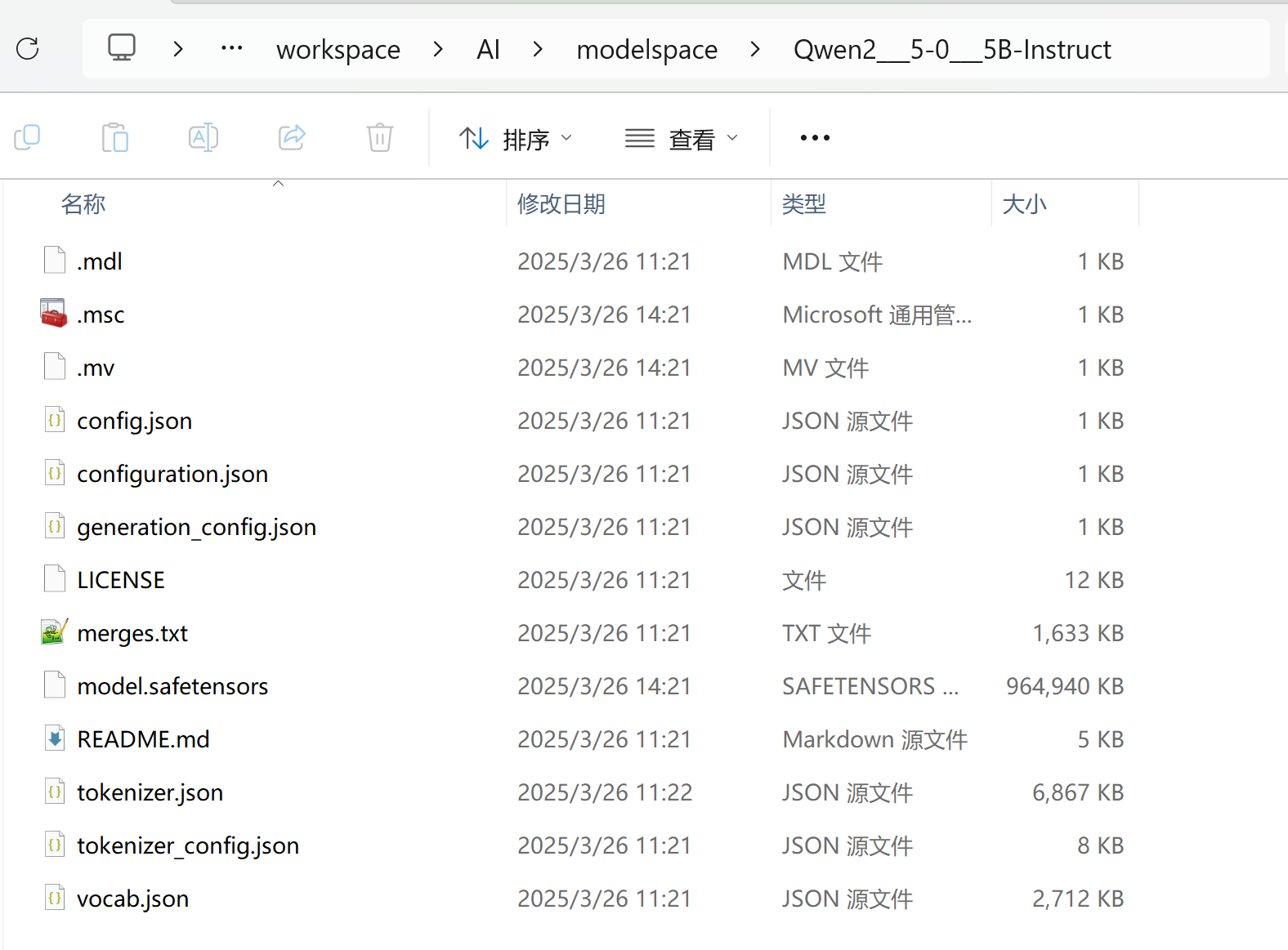This screenshot has width=1288, height=950.
Task: Select file name model.safetensors
Action: click(x=172, y=686)
